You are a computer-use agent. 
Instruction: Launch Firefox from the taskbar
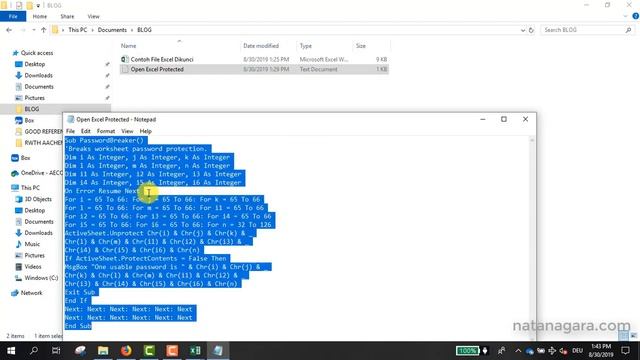coord(126,351)
